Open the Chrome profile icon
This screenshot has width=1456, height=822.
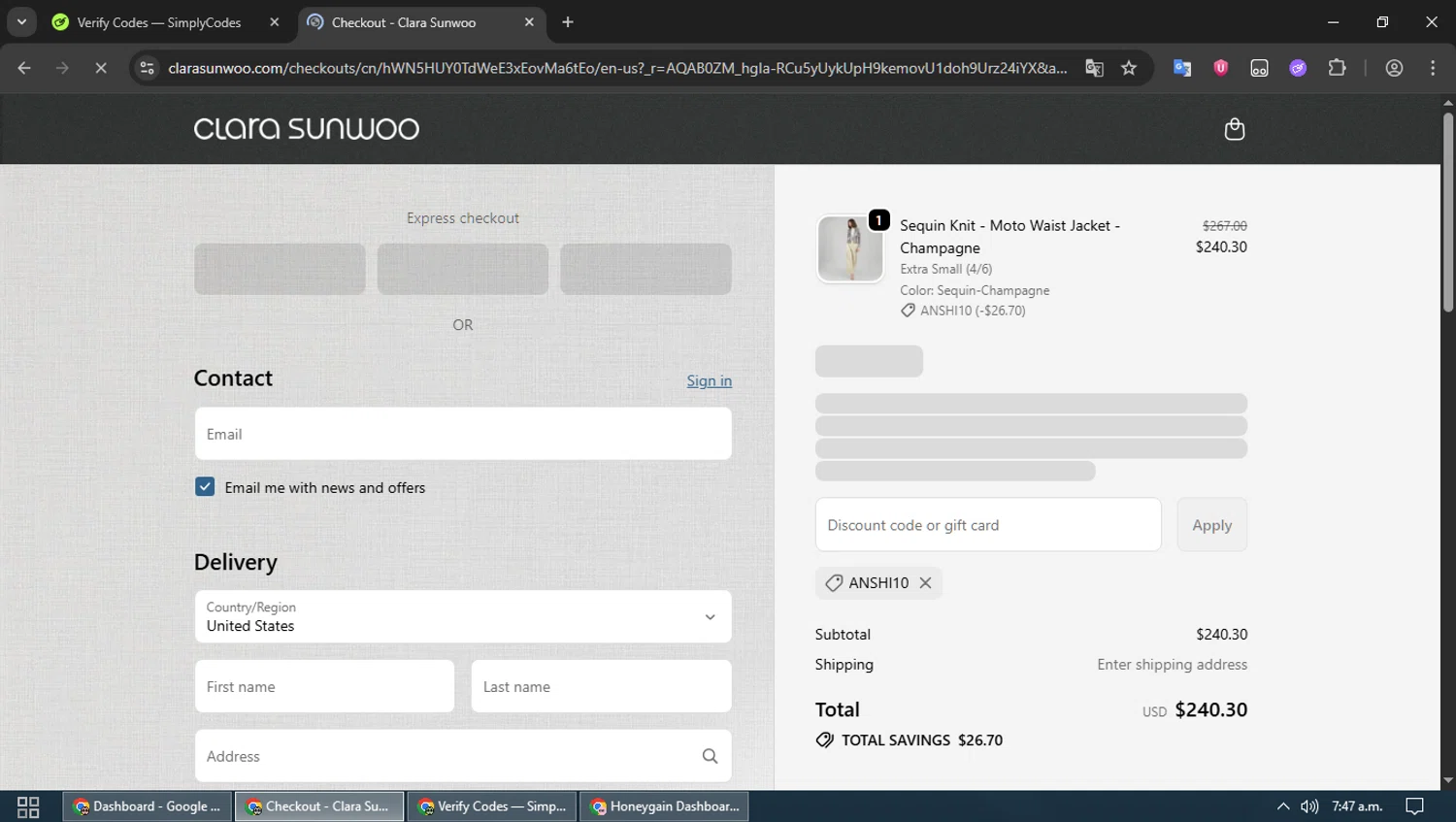(x=1394, y=68)
